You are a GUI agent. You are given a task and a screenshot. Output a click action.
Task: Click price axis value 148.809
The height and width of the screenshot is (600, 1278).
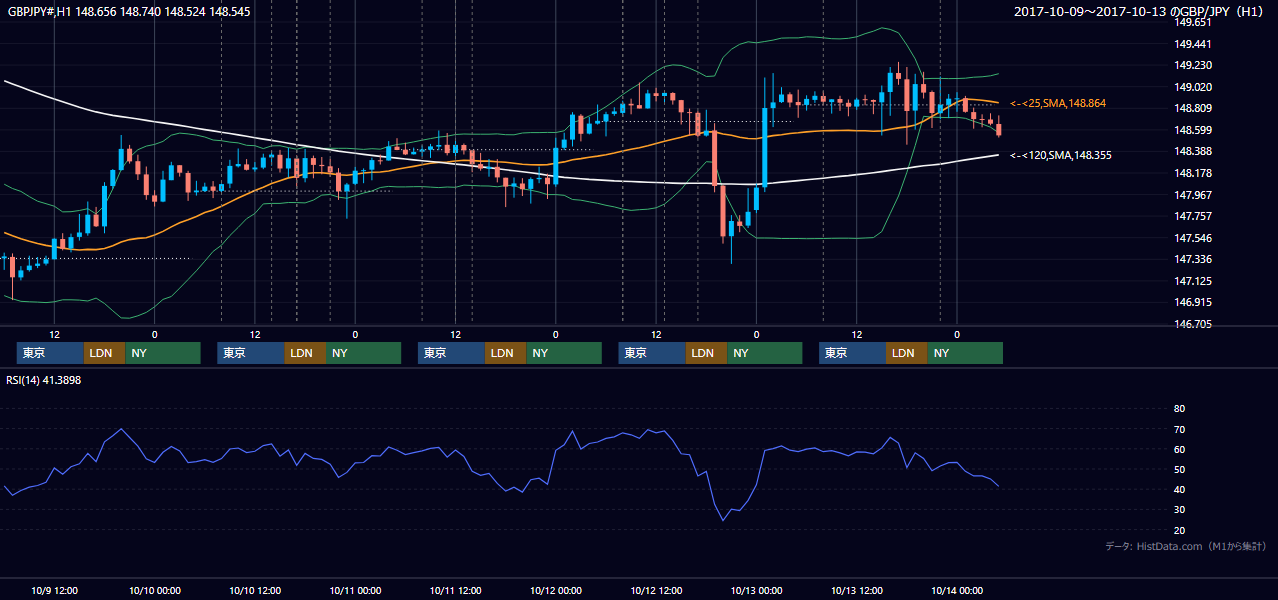(1194, 108)
